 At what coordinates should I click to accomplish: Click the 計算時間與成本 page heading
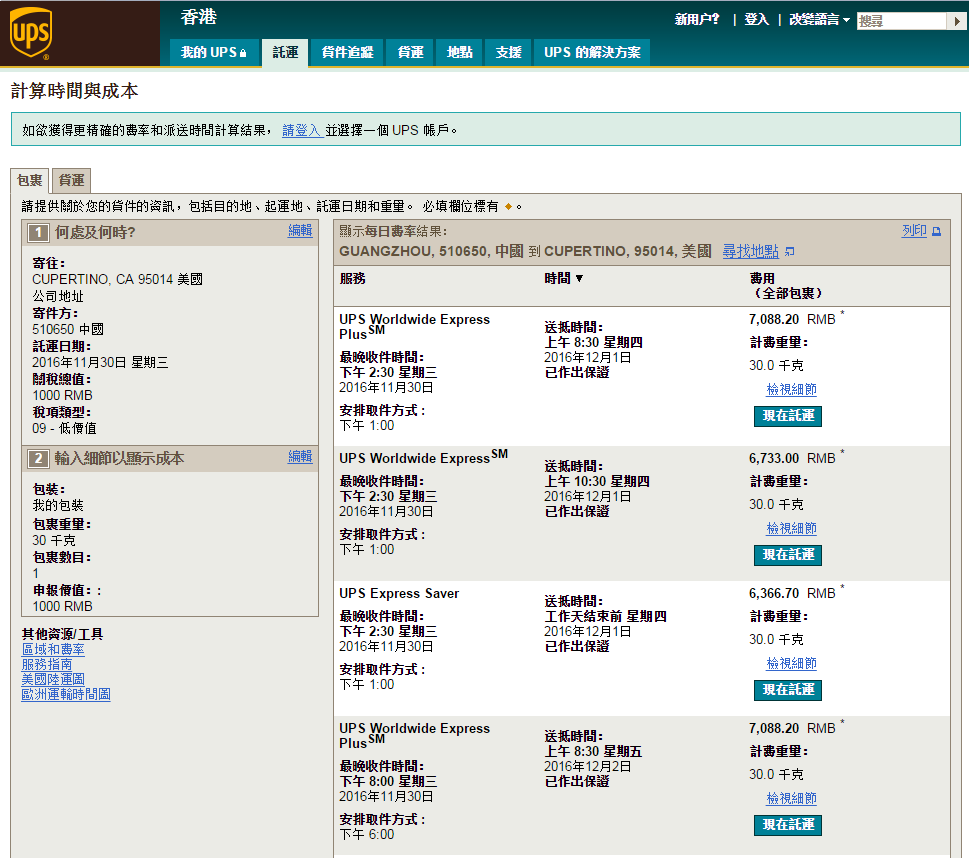click(x=74, y=91)
